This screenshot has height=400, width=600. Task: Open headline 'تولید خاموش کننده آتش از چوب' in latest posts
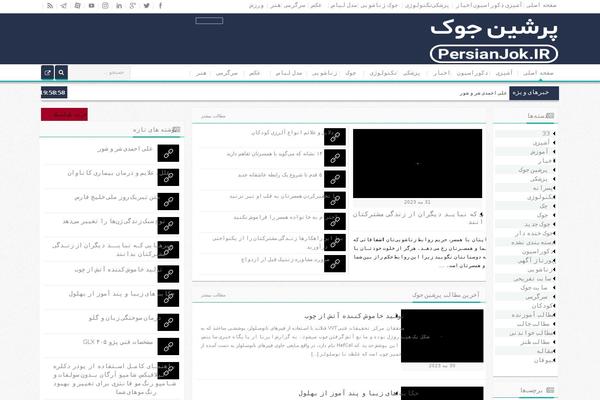354,316
